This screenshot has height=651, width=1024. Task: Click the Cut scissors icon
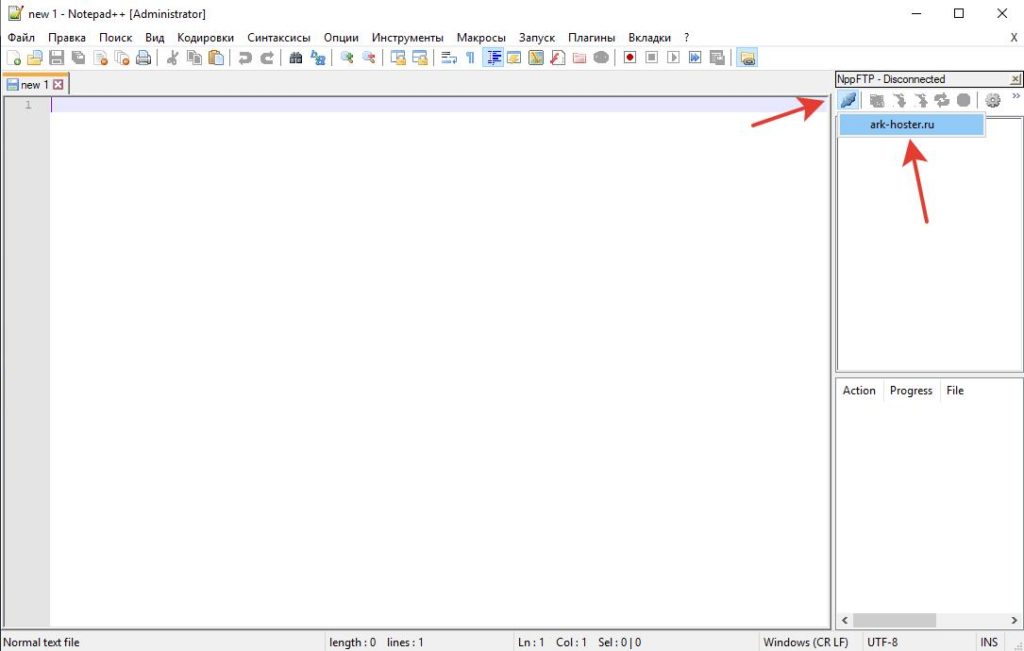coord(172,58)
